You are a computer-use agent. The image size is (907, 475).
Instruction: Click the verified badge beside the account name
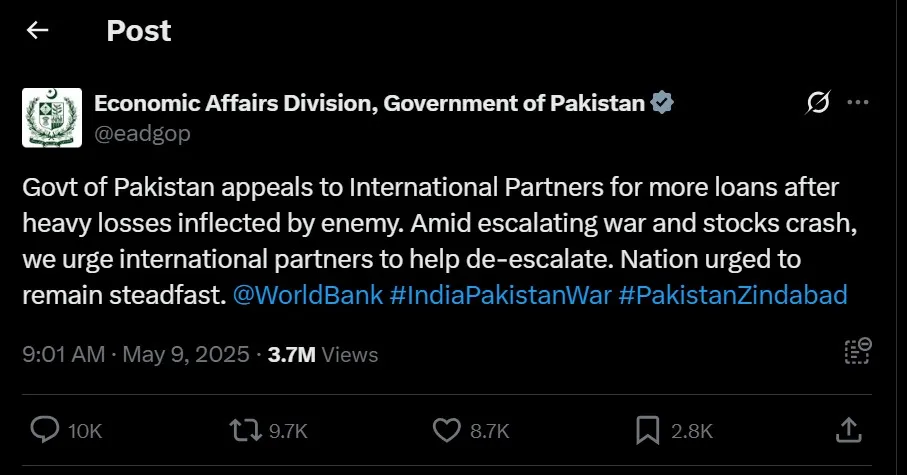point(662,103)
